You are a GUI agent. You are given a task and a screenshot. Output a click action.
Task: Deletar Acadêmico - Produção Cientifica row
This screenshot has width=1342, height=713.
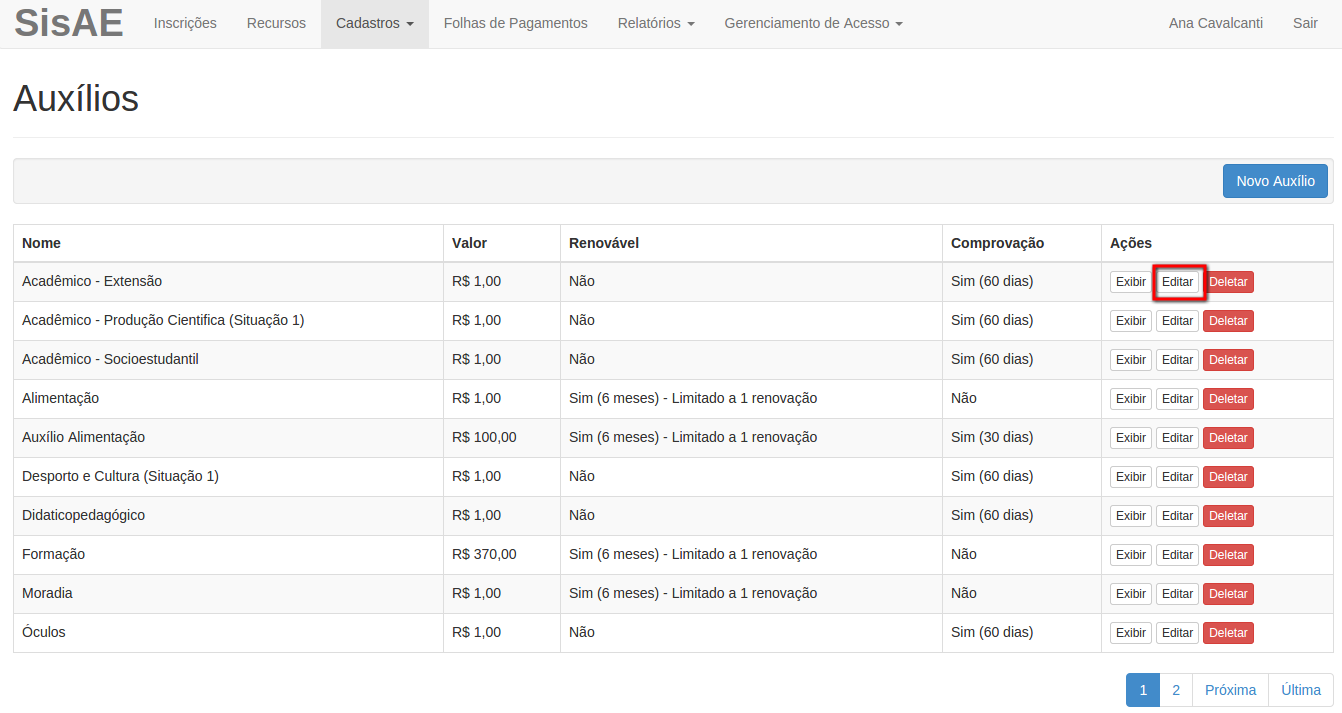tap(1228, 321)
